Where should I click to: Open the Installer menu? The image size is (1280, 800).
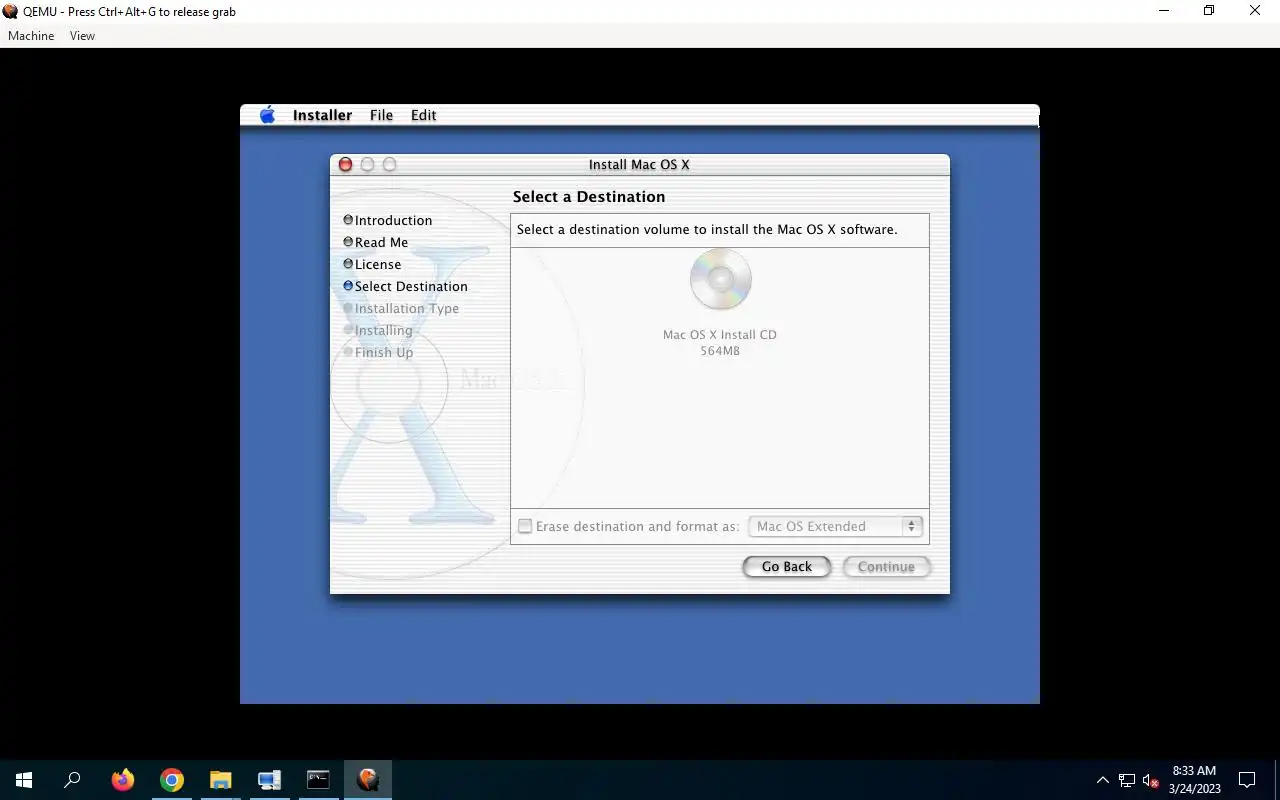coord(322,115)
